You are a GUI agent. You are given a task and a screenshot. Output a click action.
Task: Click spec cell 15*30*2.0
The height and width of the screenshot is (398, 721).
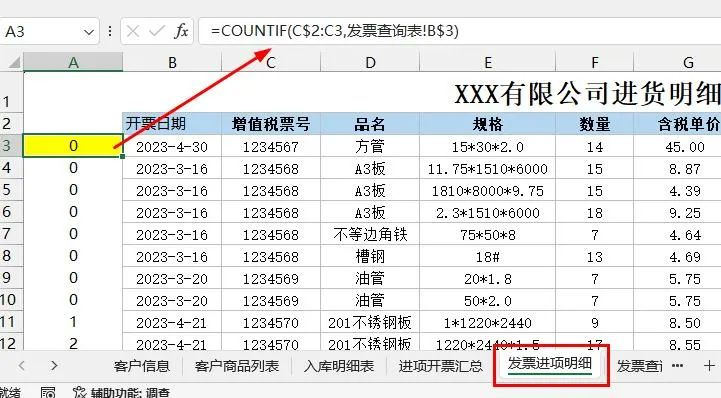coord(488,147)
